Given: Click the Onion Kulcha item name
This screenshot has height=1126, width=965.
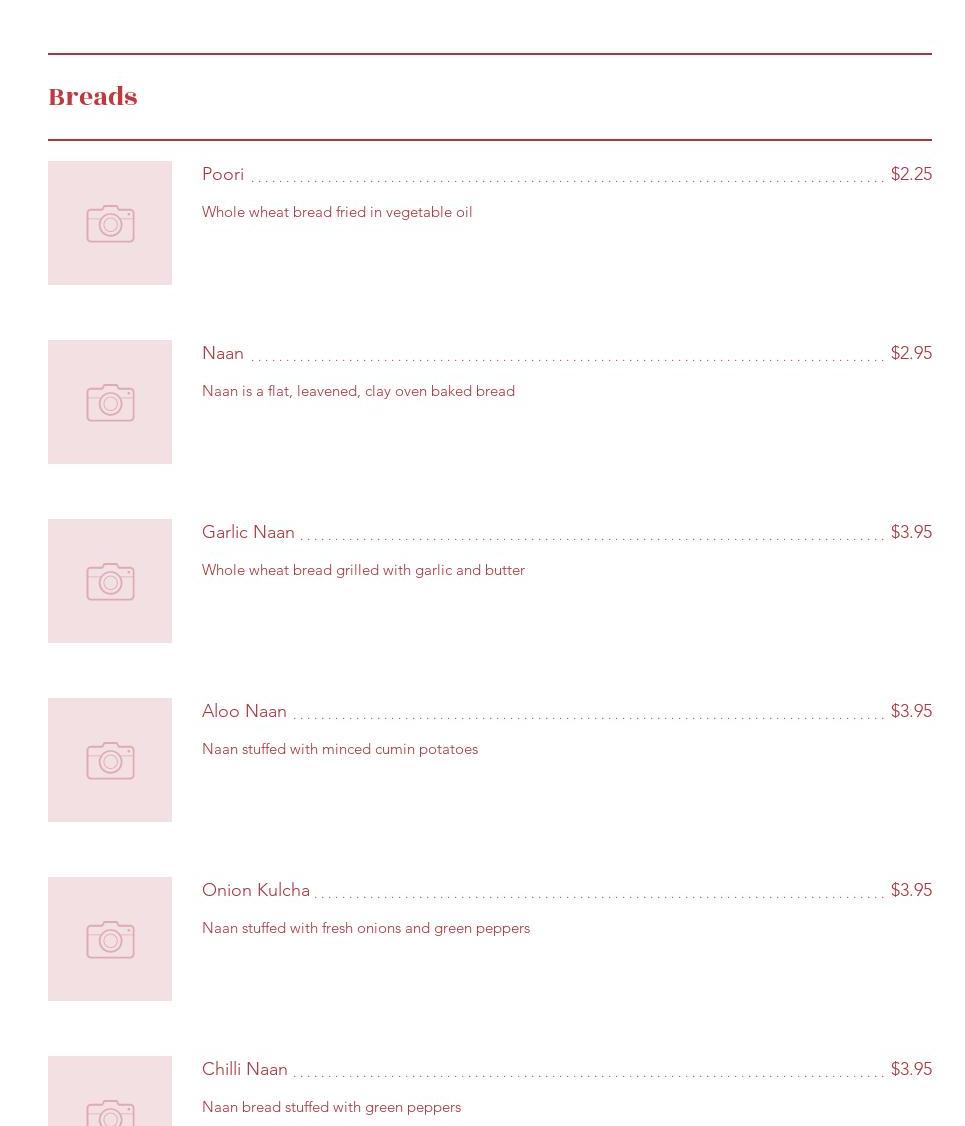Looking at the screenshot, I should coord(256,890).
